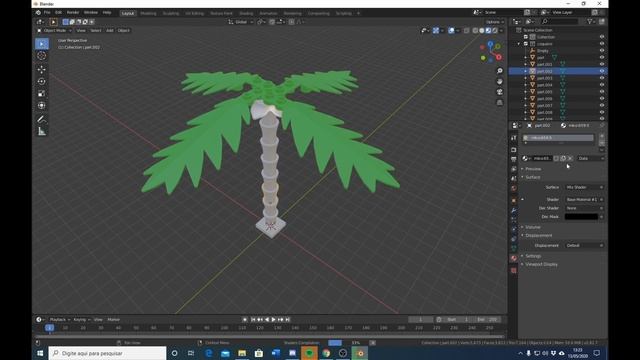Hide the part.003 object
Screen dimensions: 640x360
602,78
